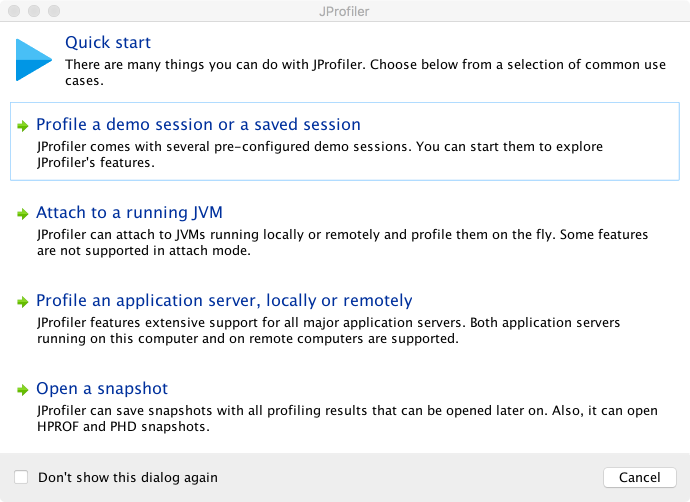Click green arrow beside Profile an application server

[x=22, y=302]
